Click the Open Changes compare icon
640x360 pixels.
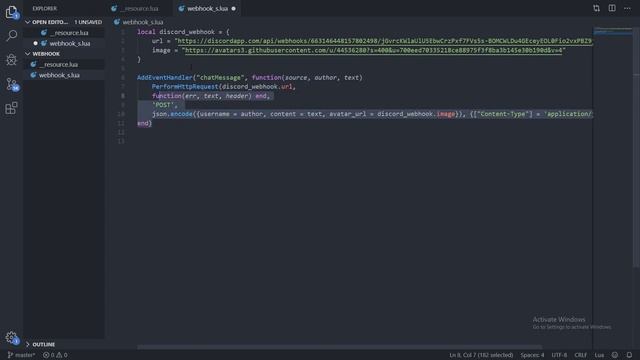point(596,8)
